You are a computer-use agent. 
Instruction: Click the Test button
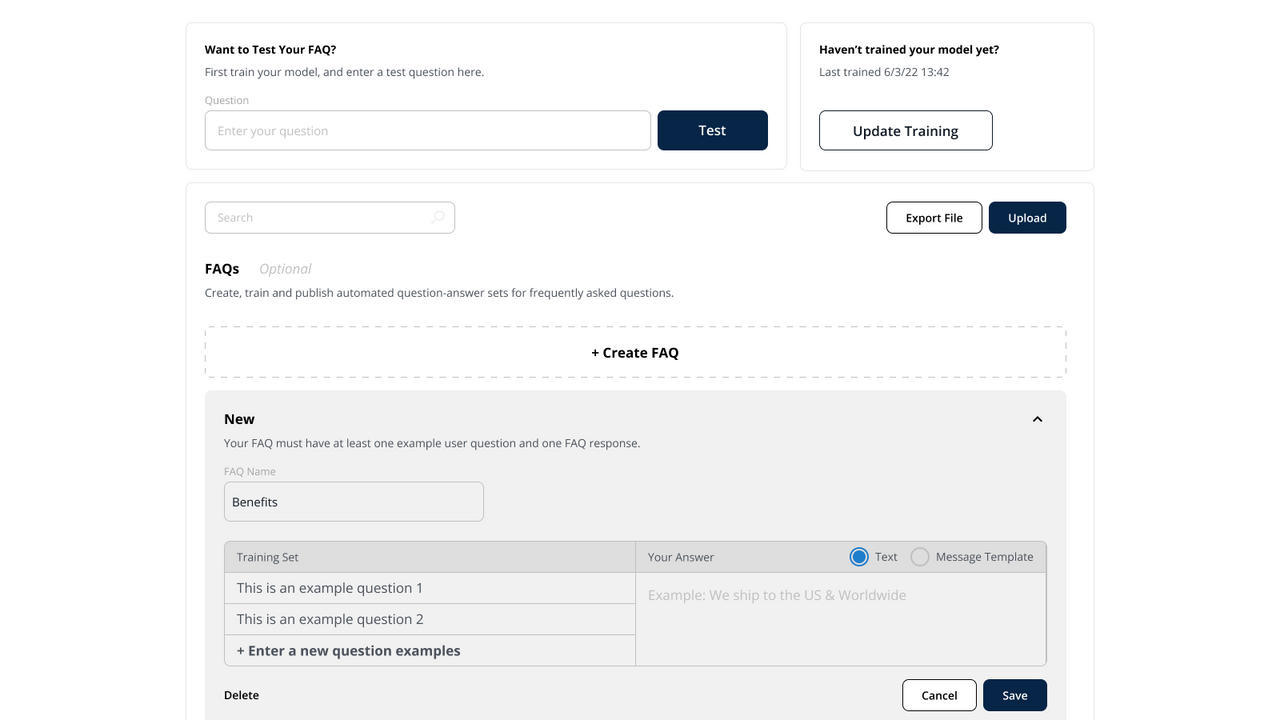(712, 130)
